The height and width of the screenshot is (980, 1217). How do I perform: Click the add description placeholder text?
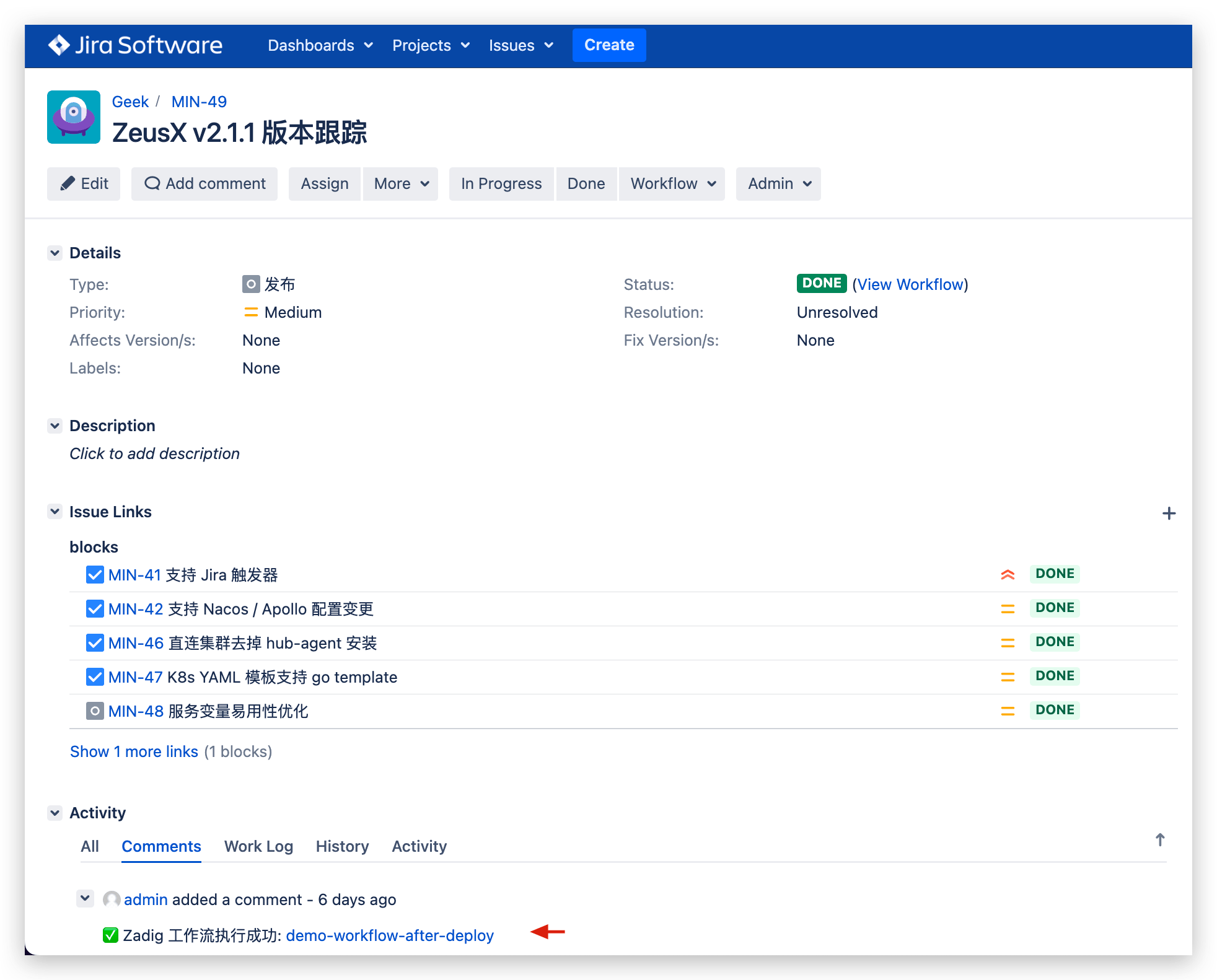tap(154, 453)
